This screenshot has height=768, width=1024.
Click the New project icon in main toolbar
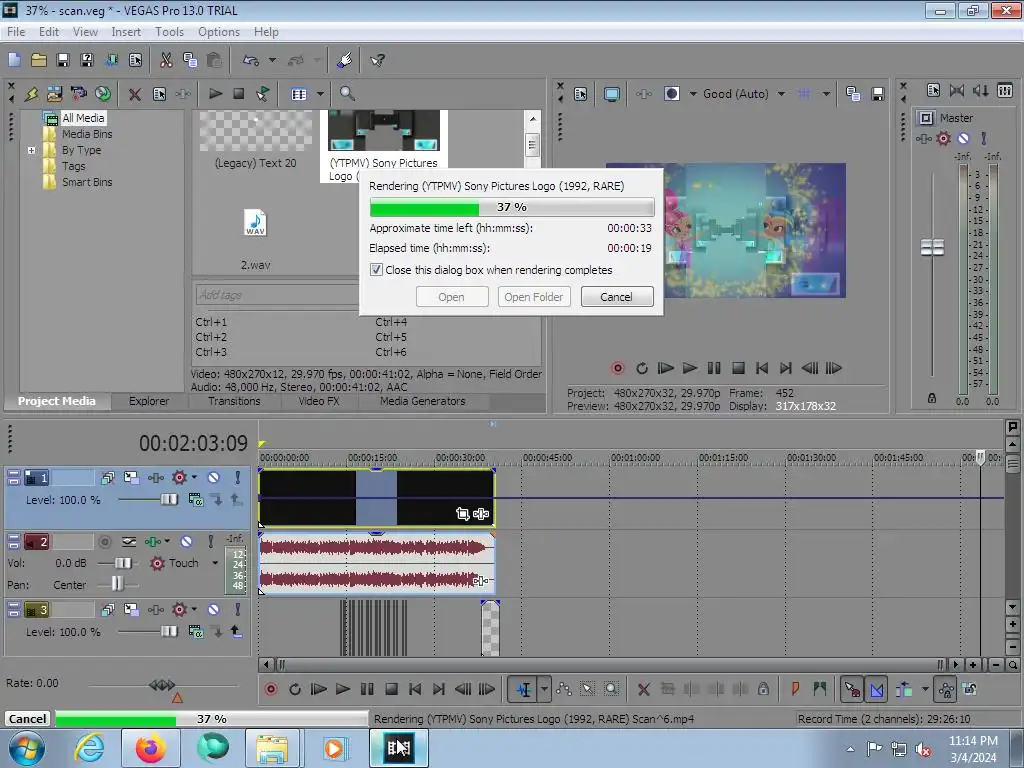tap(14, 60)
